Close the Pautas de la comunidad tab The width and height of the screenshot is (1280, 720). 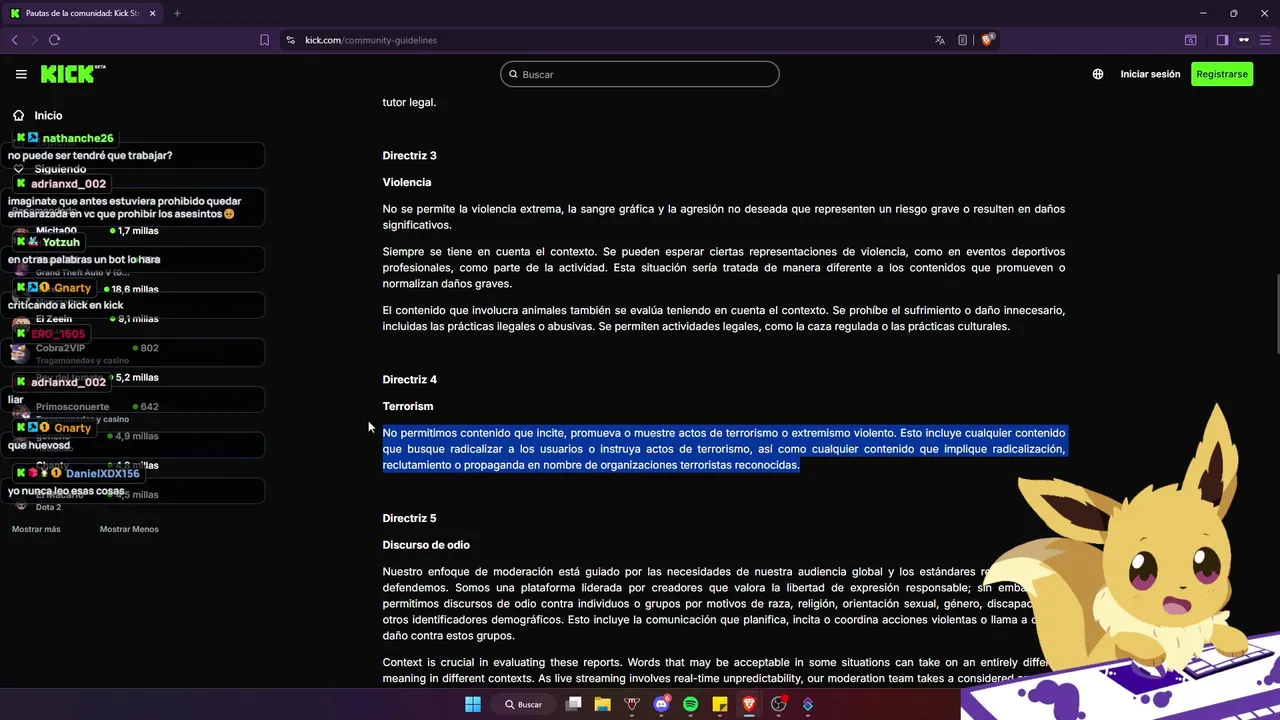(150, 13)
